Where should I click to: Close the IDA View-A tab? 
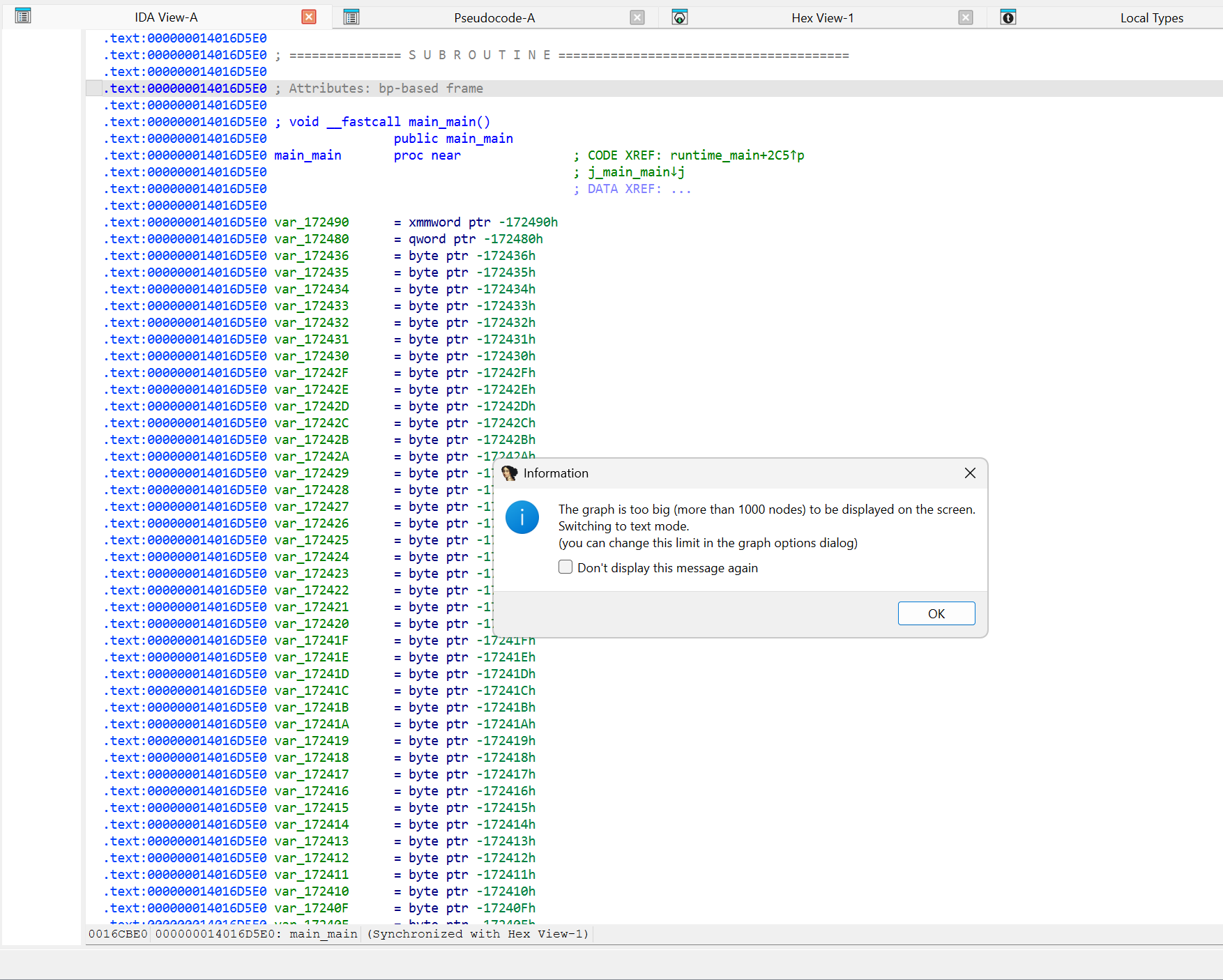(309, 17)
